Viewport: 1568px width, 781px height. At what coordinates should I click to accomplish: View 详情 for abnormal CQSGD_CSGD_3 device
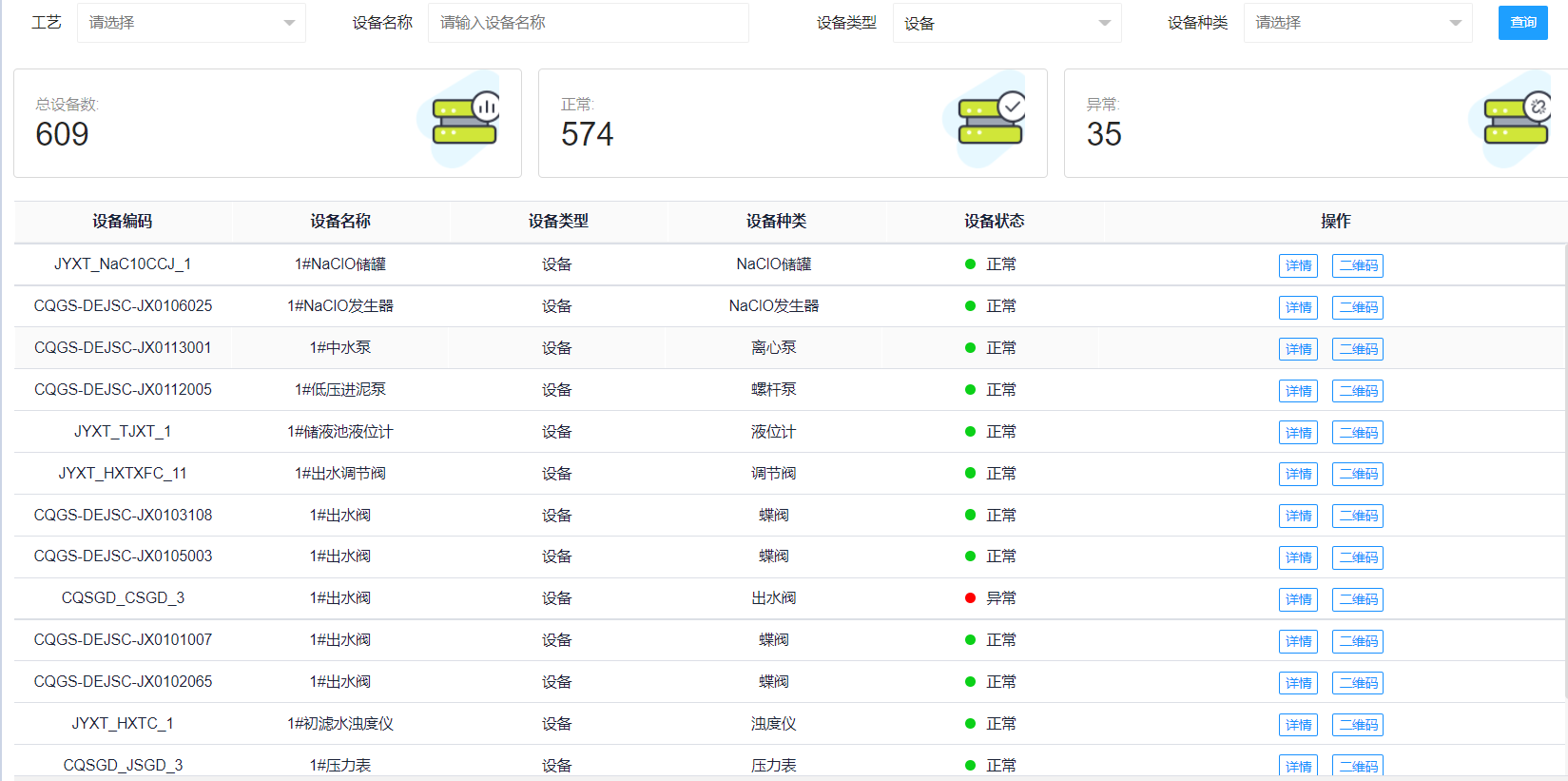coord(1298,599)
